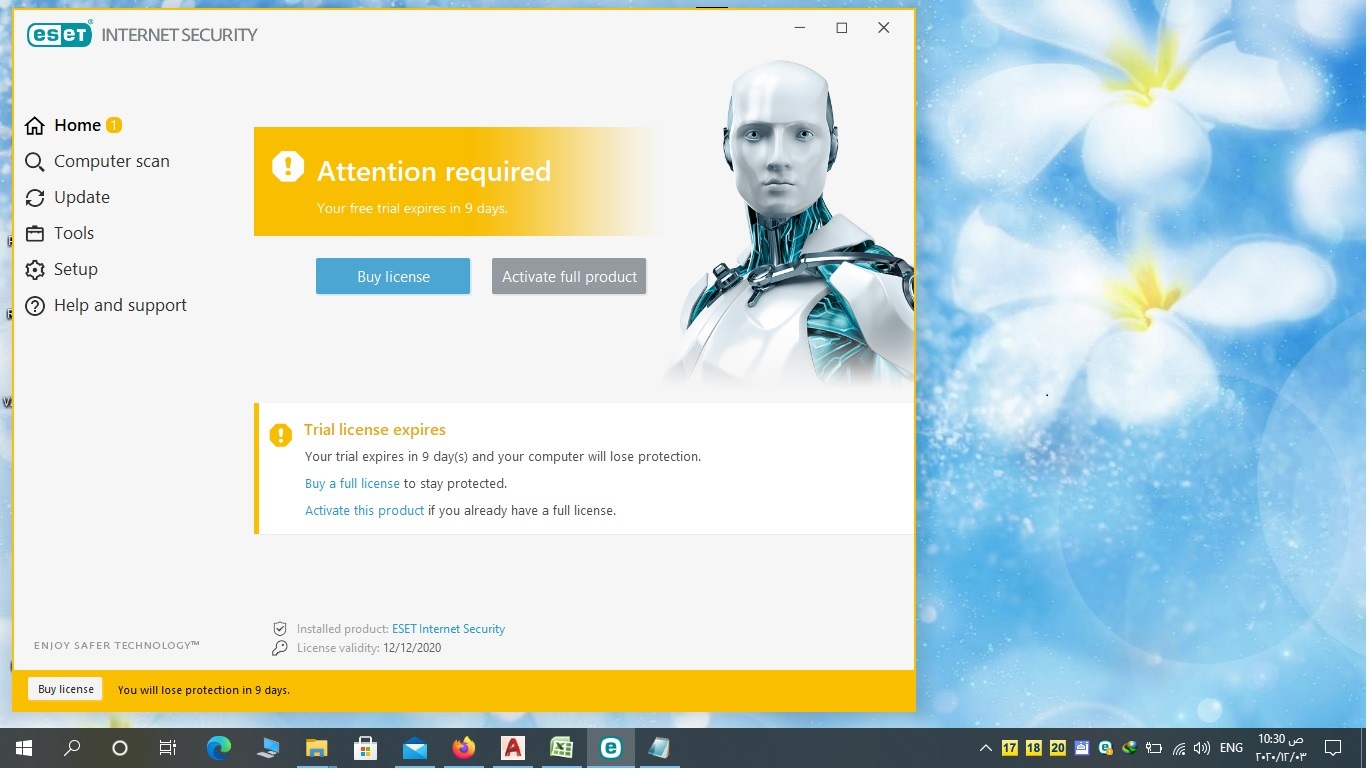Click the ESET tray icon with warning
The width and height of the screenshot is (1370, 770).
click(1105, 748)
